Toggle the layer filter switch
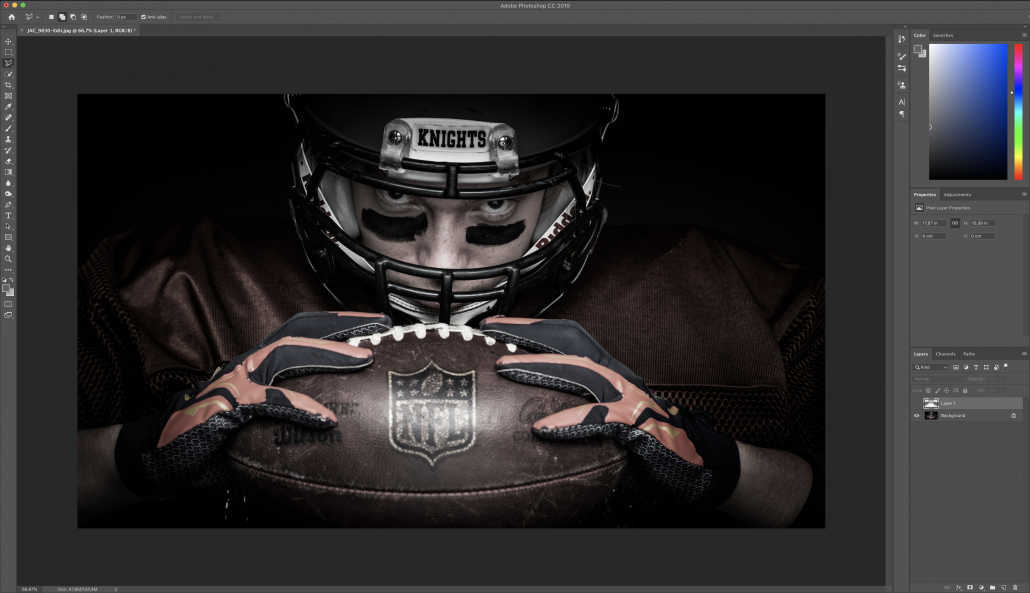1030x593 pixels. (x=1006, y=367)
